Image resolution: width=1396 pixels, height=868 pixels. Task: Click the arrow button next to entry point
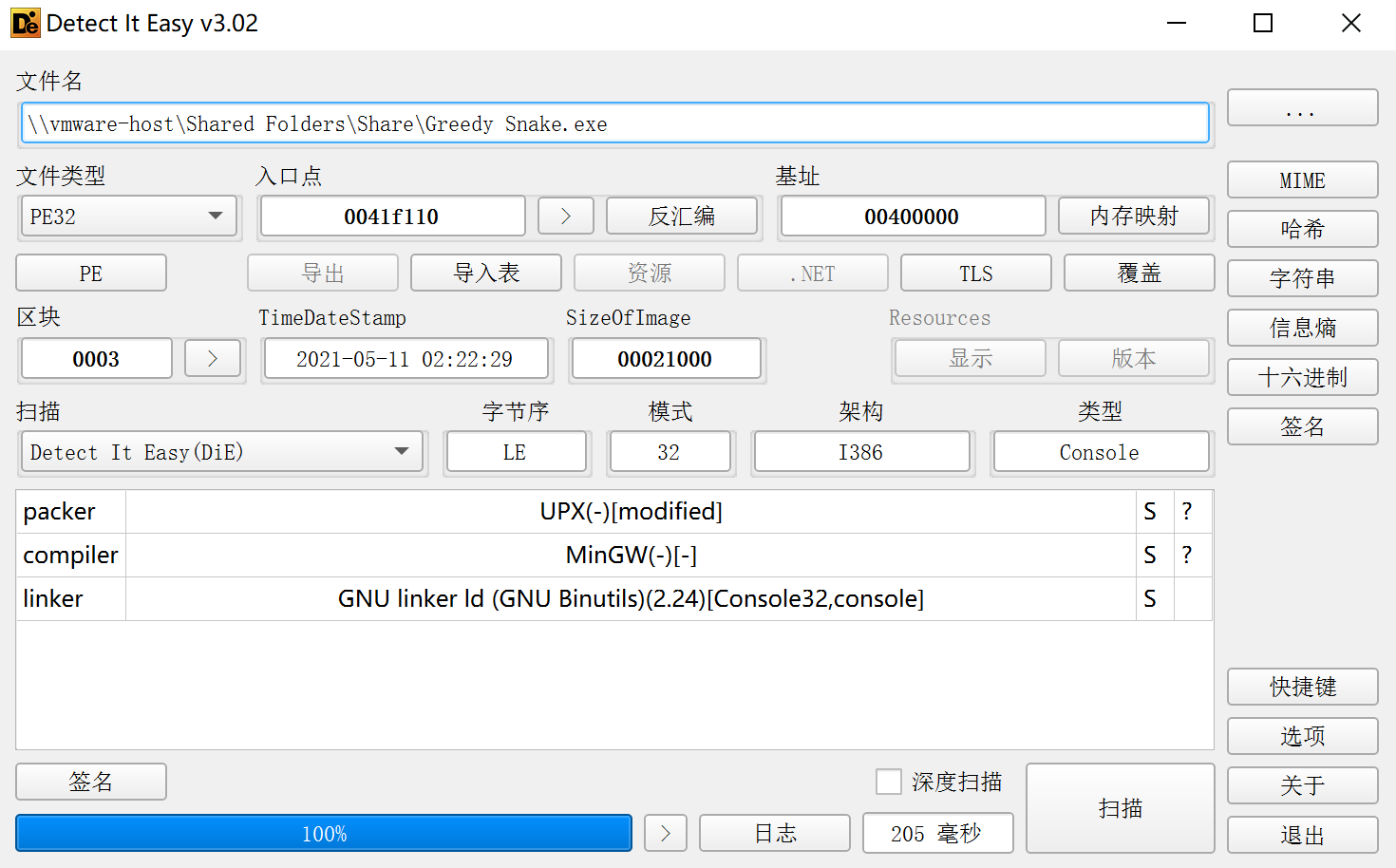[566, 216]
